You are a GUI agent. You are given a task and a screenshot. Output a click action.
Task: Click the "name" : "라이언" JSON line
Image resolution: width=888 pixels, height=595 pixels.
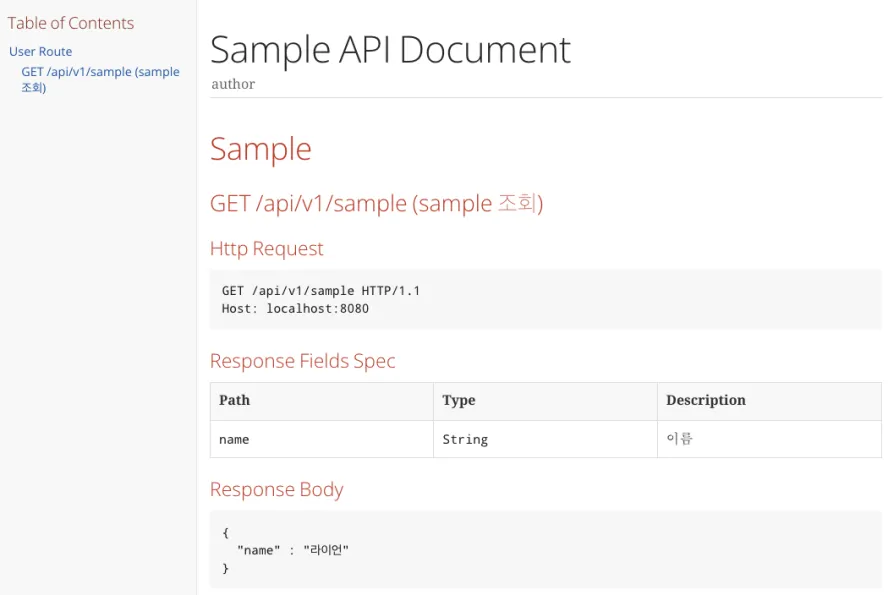click(x=293, y=550)
